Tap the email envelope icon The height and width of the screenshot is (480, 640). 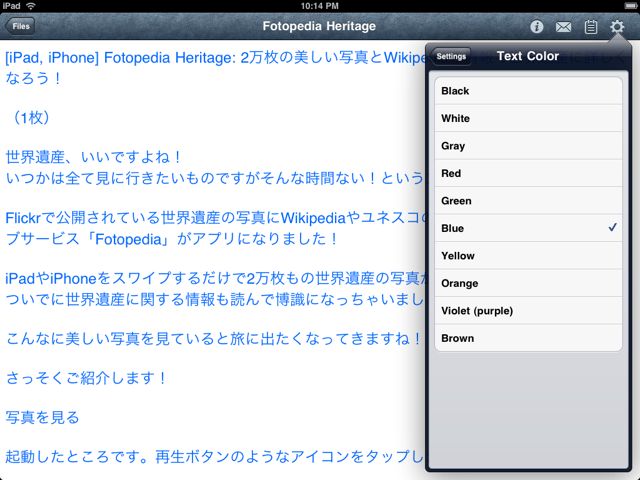[563, 27]
